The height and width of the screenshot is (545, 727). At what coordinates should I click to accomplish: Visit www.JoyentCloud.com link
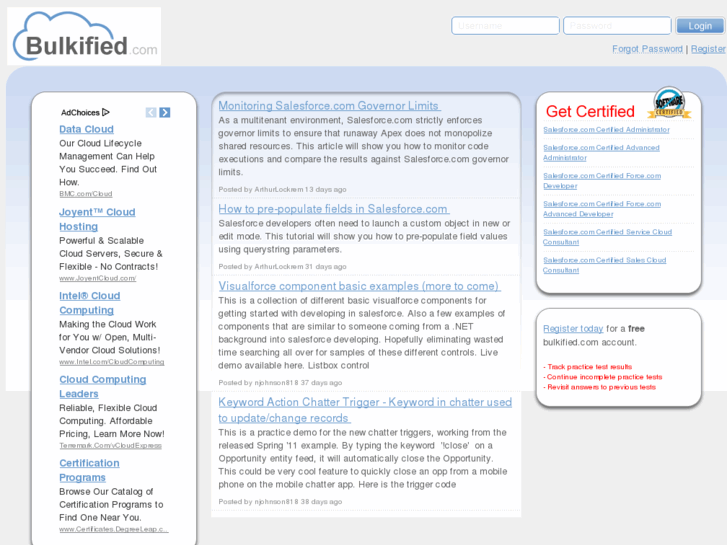click(97, 278)
